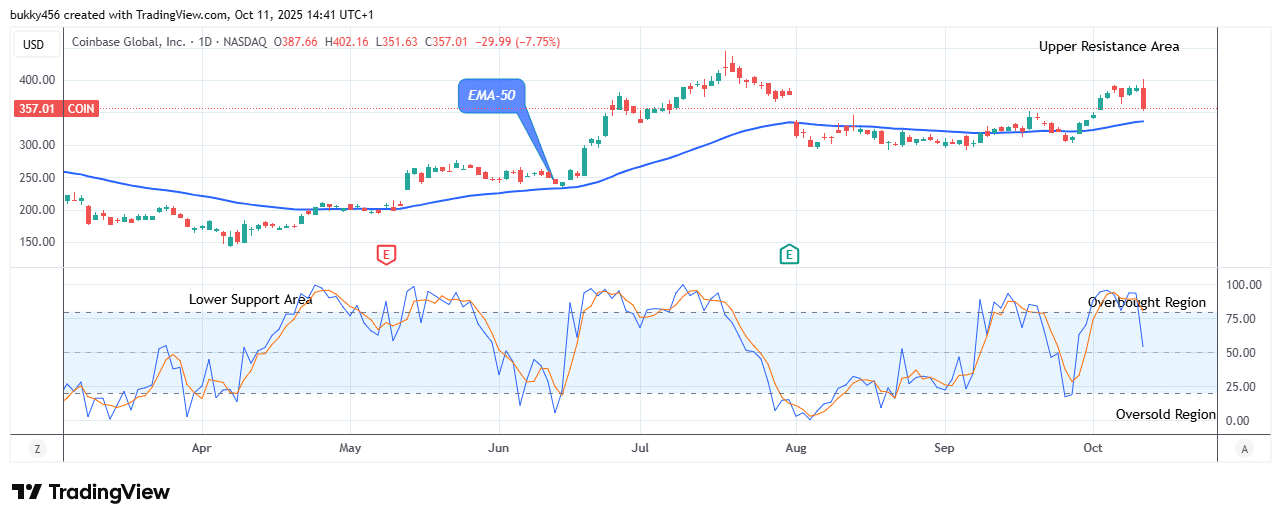Click the red earnings E marker
The width and height of the screenshot is (1281, 522).
386,254
